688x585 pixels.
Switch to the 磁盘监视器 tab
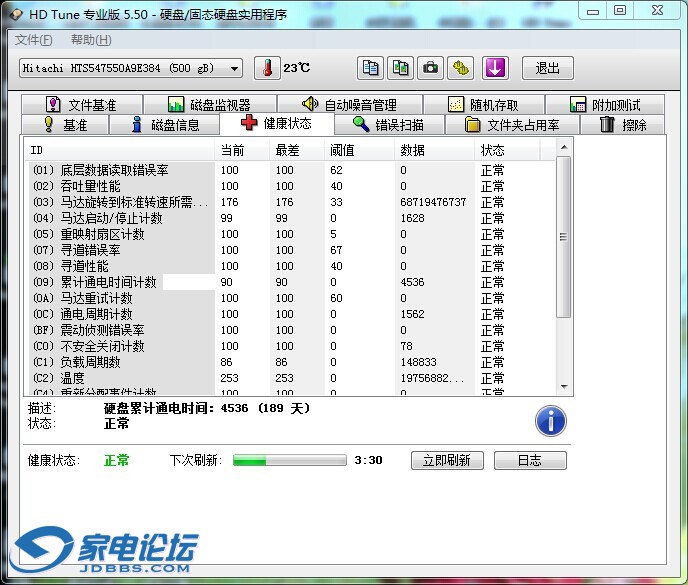(x=210, y=104)
